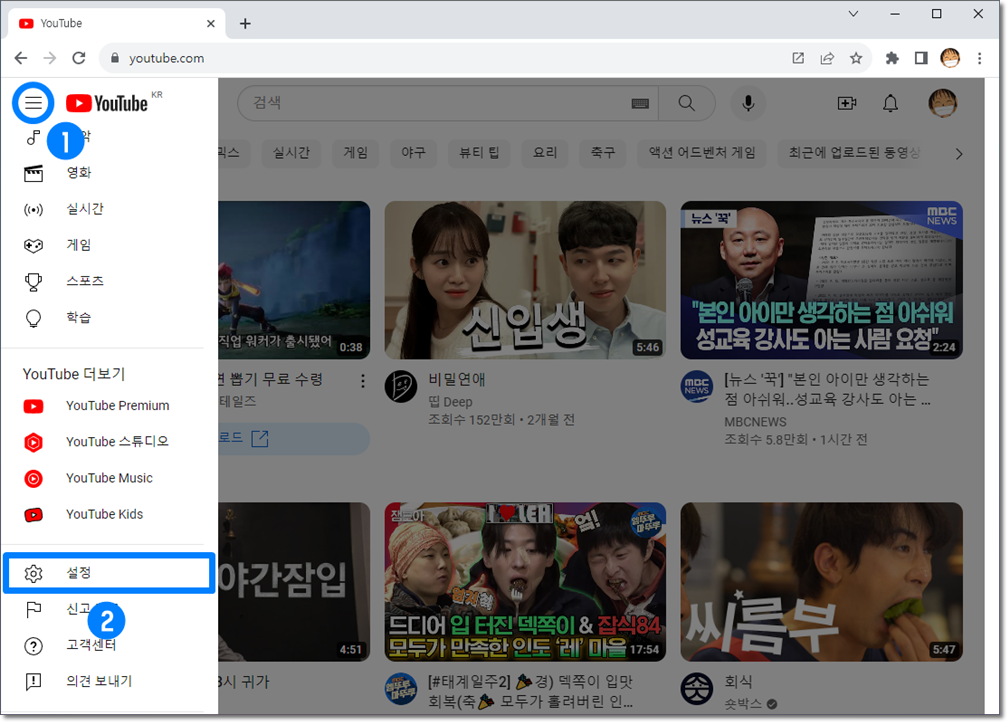The image size is (1008, 723).
Task: Click the open-in-app icon in address bar
Action: [x=798, y=58]
